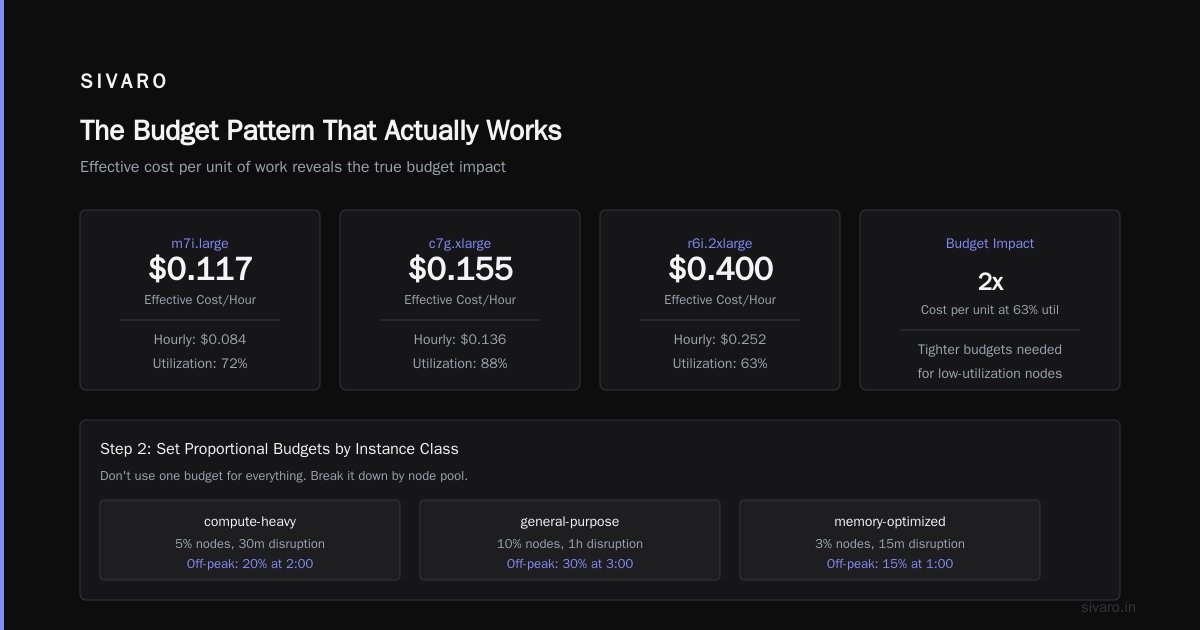Viewport: 1200px width, 630px height.
Task: Click '3% nodes, 15m disruption' text
Action: (890, 544)
